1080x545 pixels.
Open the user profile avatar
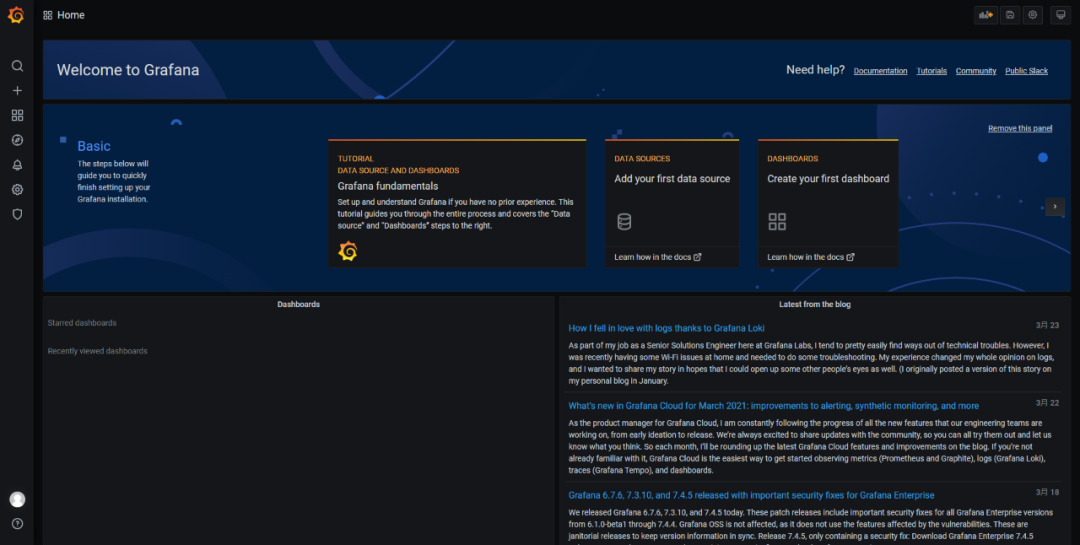(17, 500)
